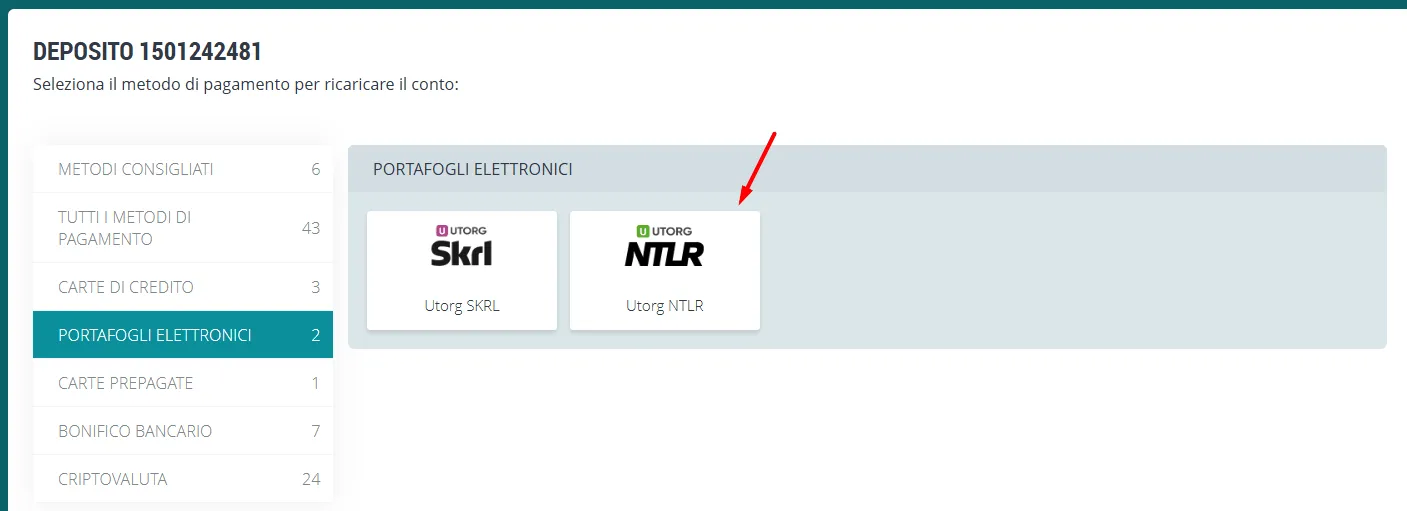The width and height of the screenshot is (1407, 511).
Task: Click the count 6 beside Metodi Consigliati
Action: click(x=315, y=169)
